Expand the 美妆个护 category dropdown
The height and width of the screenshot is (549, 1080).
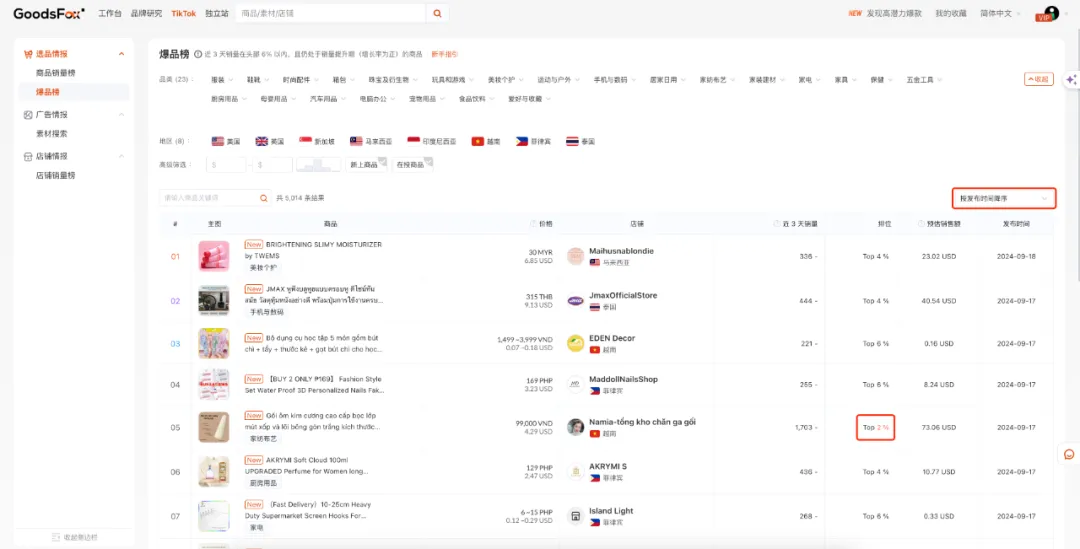coord(506,80)
